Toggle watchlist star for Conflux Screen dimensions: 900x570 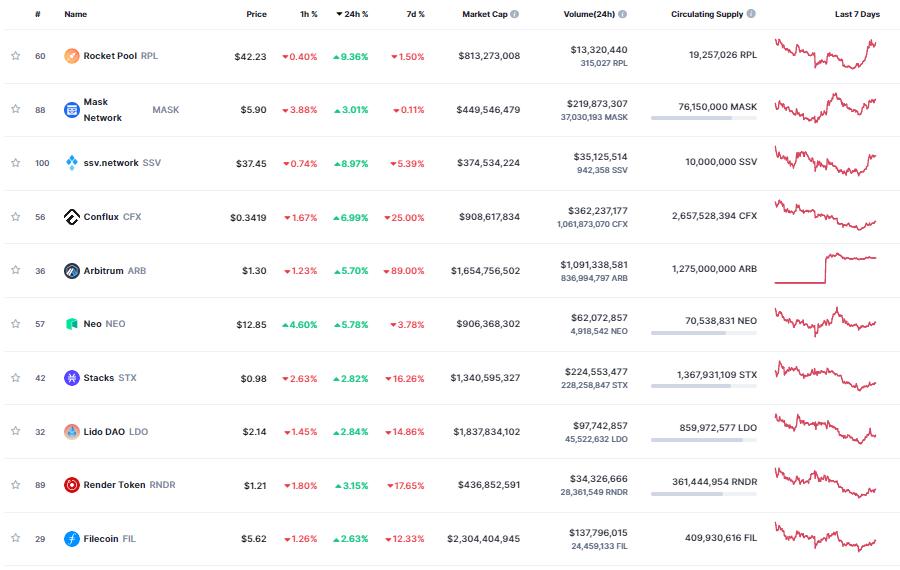(x=15, y=217)
